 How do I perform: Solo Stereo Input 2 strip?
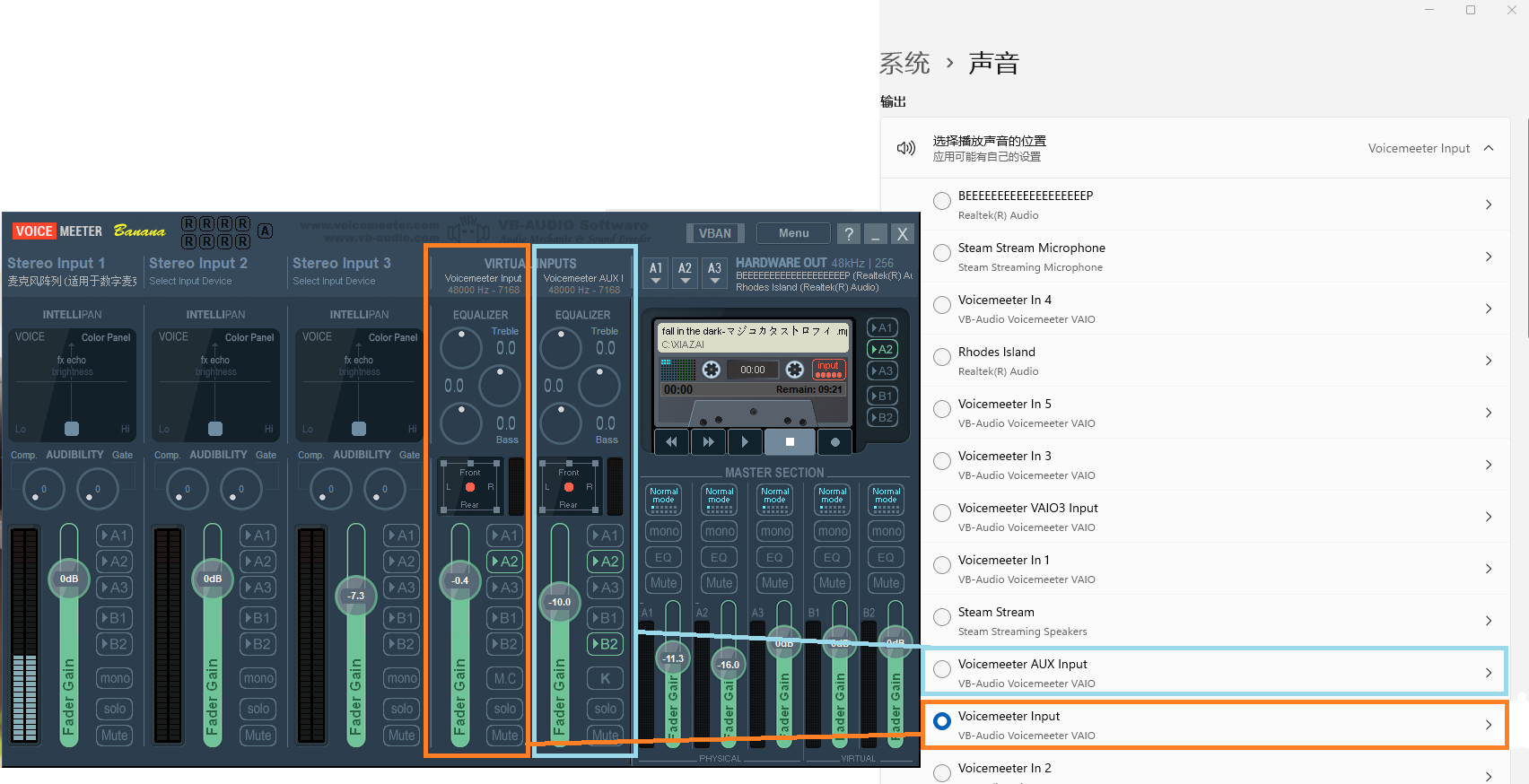pyautogui.click(x=258, y=709)
